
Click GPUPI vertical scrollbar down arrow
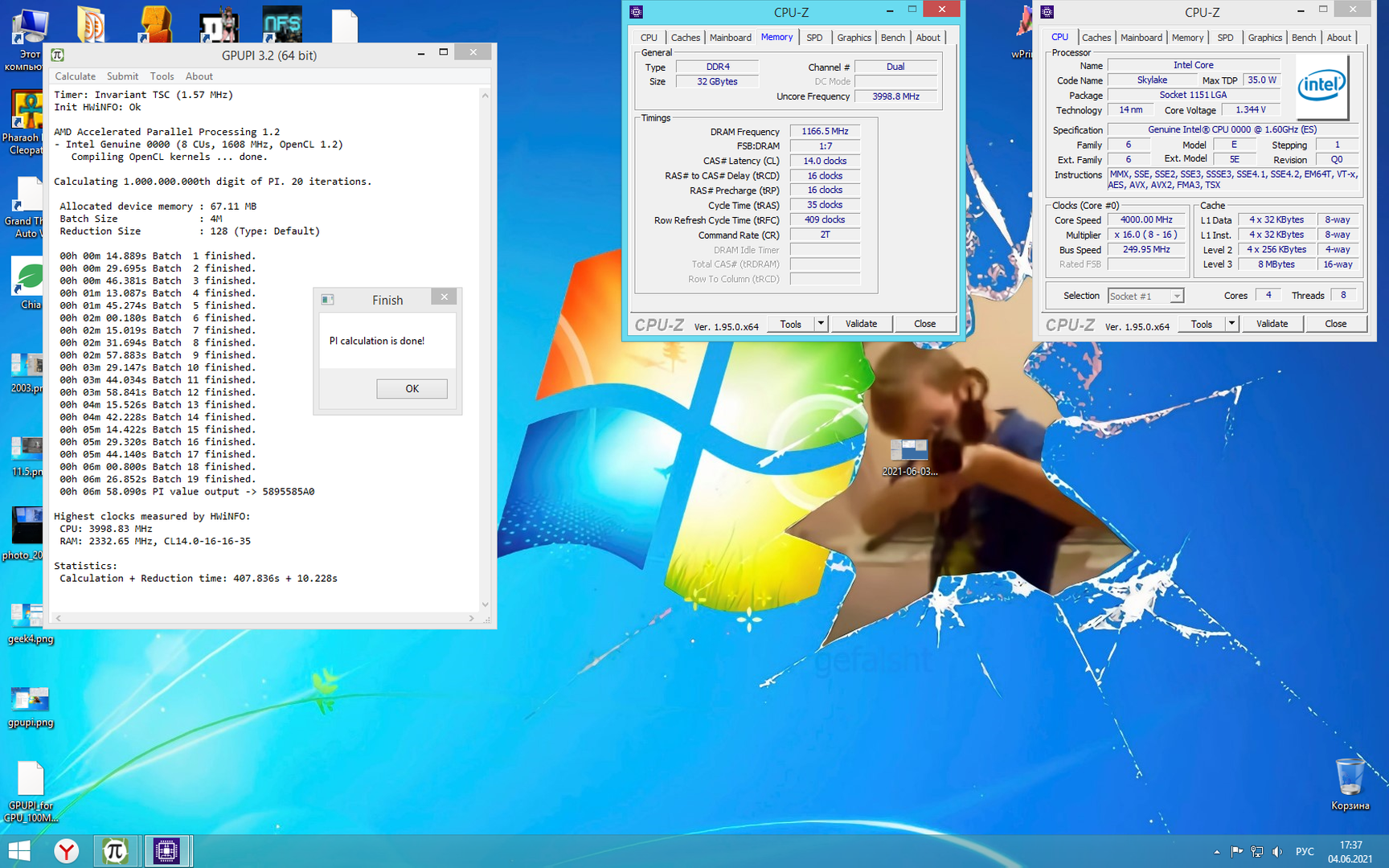pyautogui.click(x=485, y=604)
